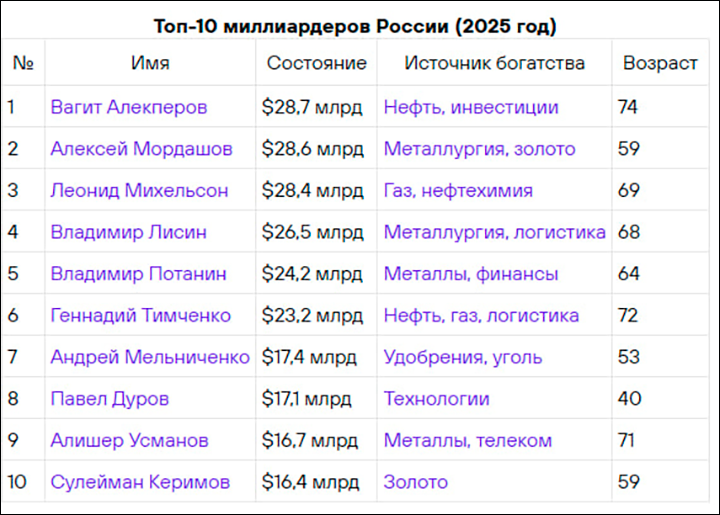Click the Металлургия, логистика link
Viewport: 720px width, 515px height.
tap(494, 232)
